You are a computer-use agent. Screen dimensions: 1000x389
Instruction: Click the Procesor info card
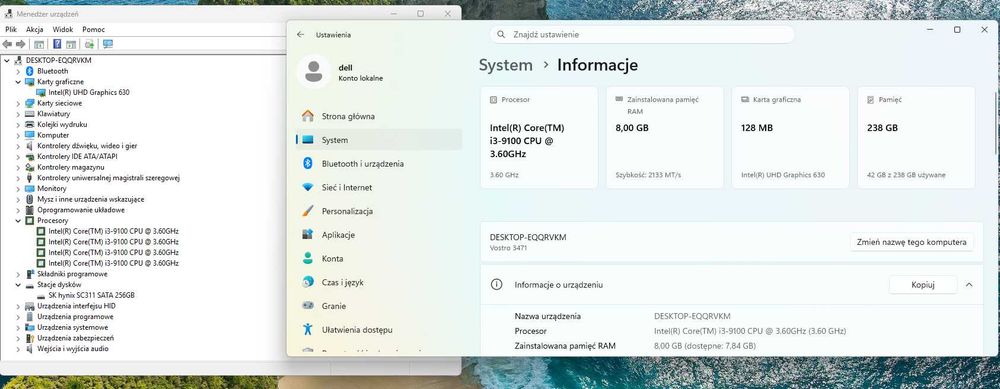tap(538, 138)
